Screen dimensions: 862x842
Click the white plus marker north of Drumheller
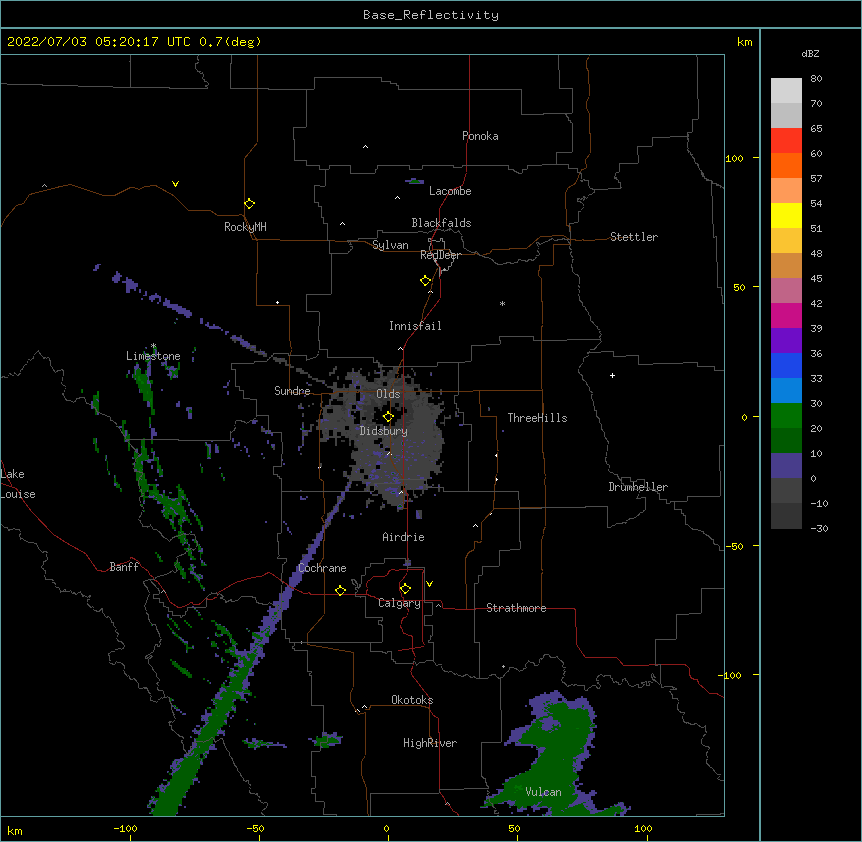pyautogui.click(x=612, y=375)
